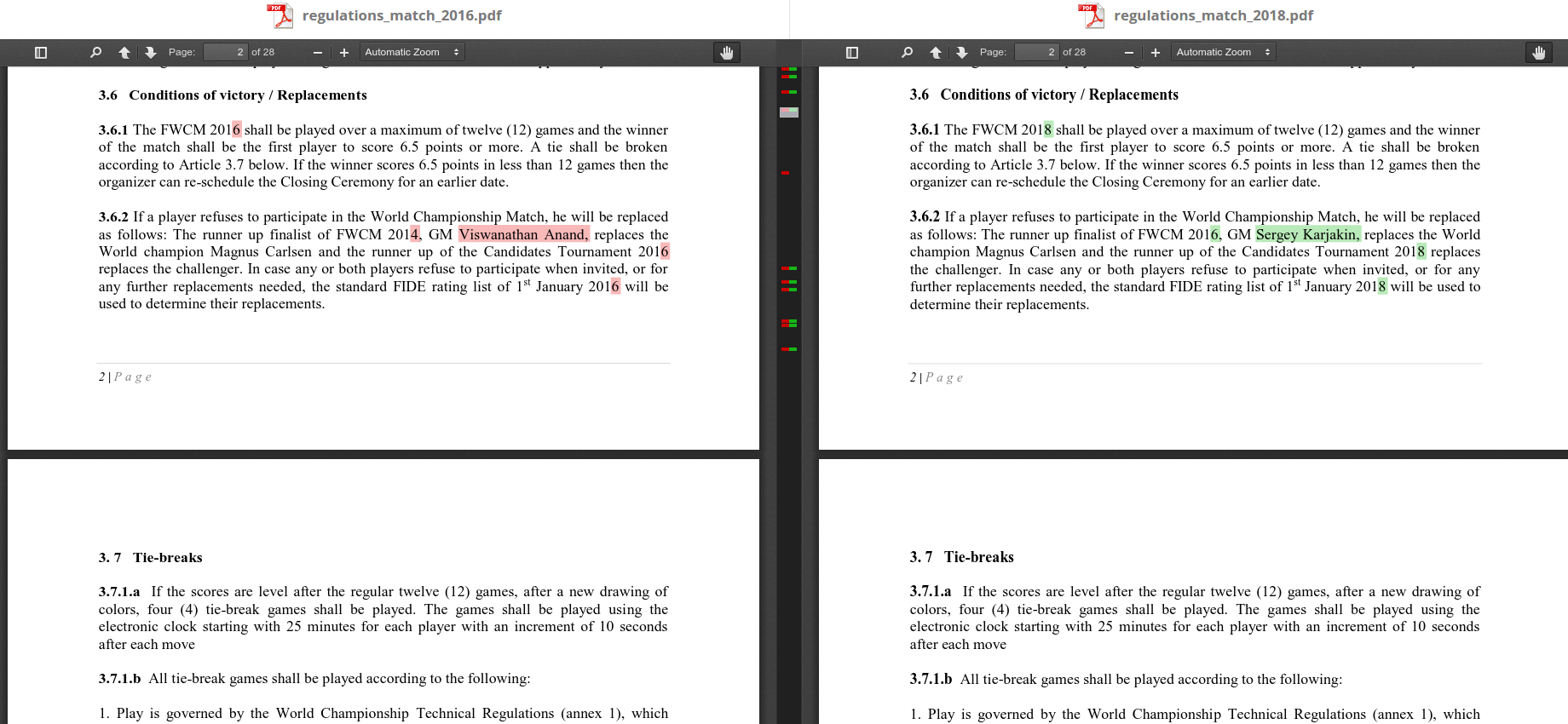This screenshot has height=724, width=1568.
Task: Enable hand tool in the left viewer
Action: [x=726, y=53]
